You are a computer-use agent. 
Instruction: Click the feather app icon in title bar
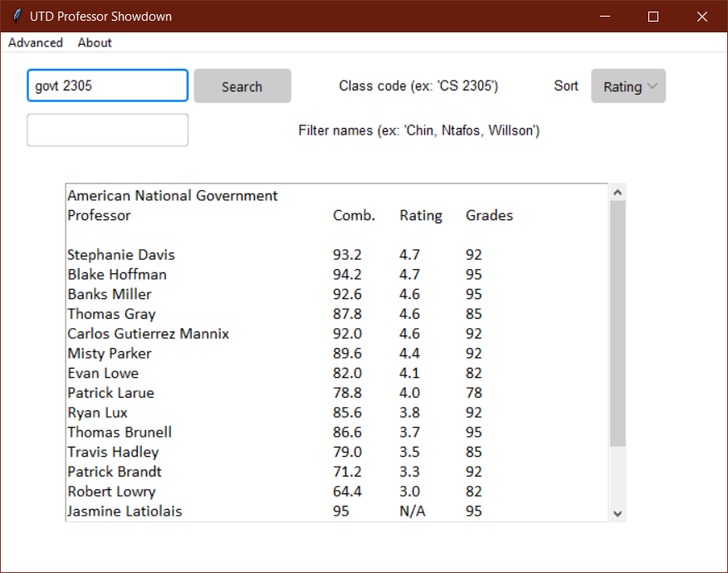[x=17, y=16]
